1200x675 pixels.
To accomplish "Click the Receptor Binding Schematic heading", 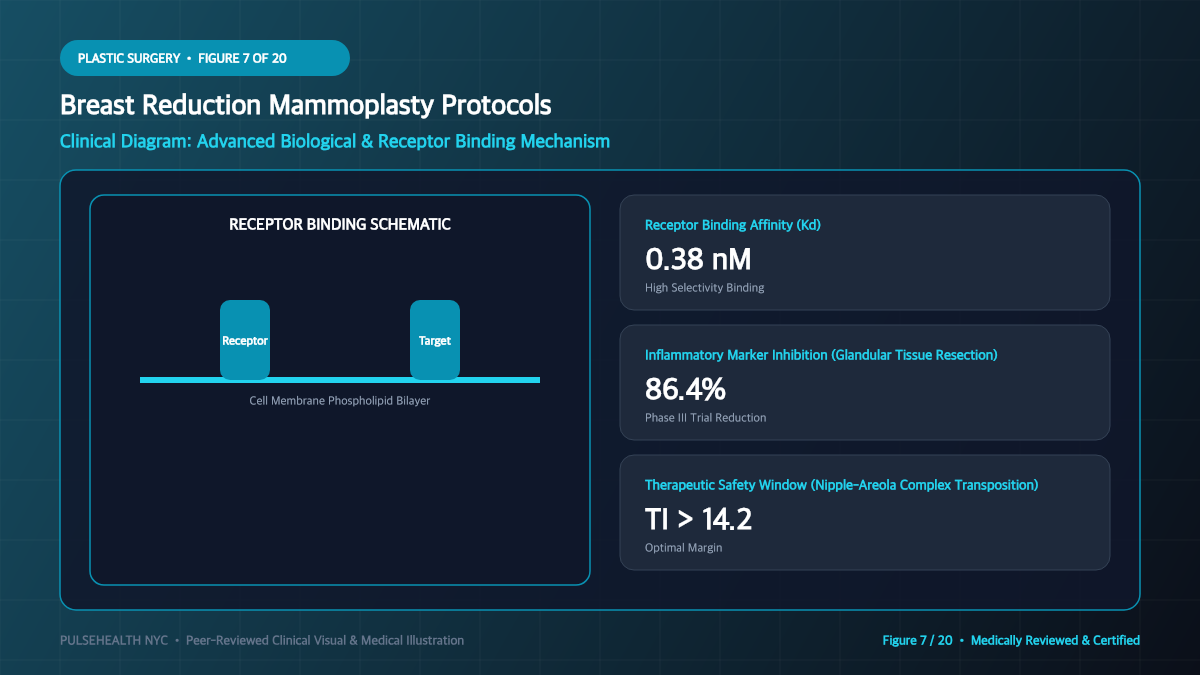I will pos(340,224).
